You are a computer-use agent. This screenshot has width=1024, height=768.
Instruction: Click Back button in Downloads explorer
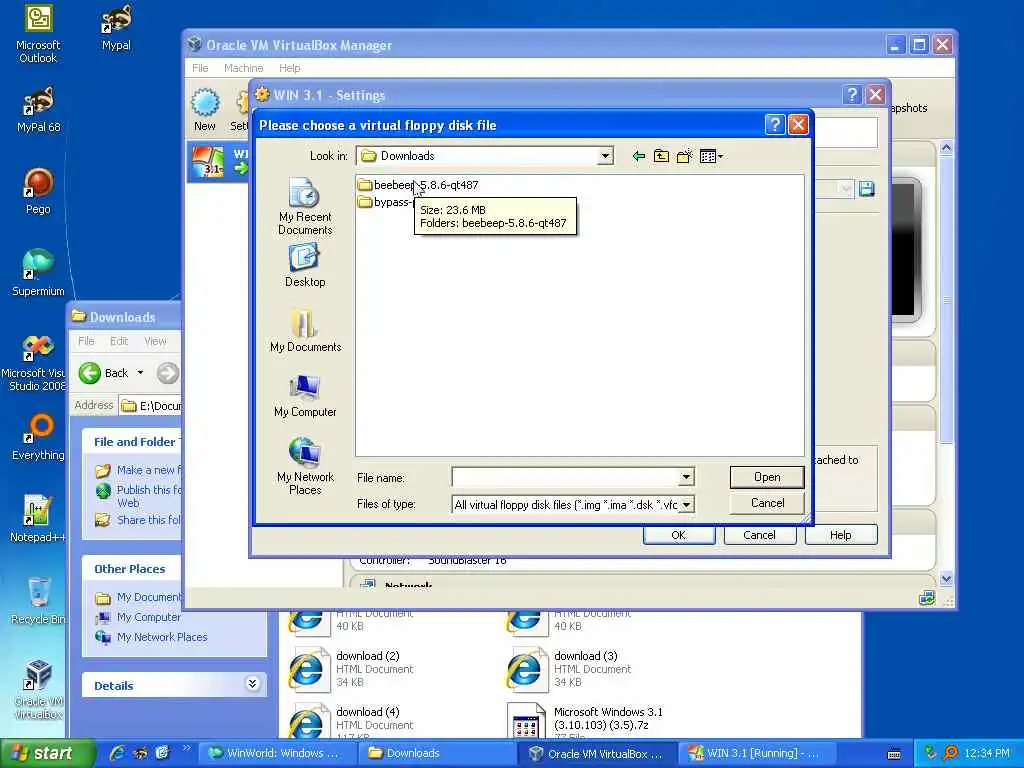click(103, 373)
